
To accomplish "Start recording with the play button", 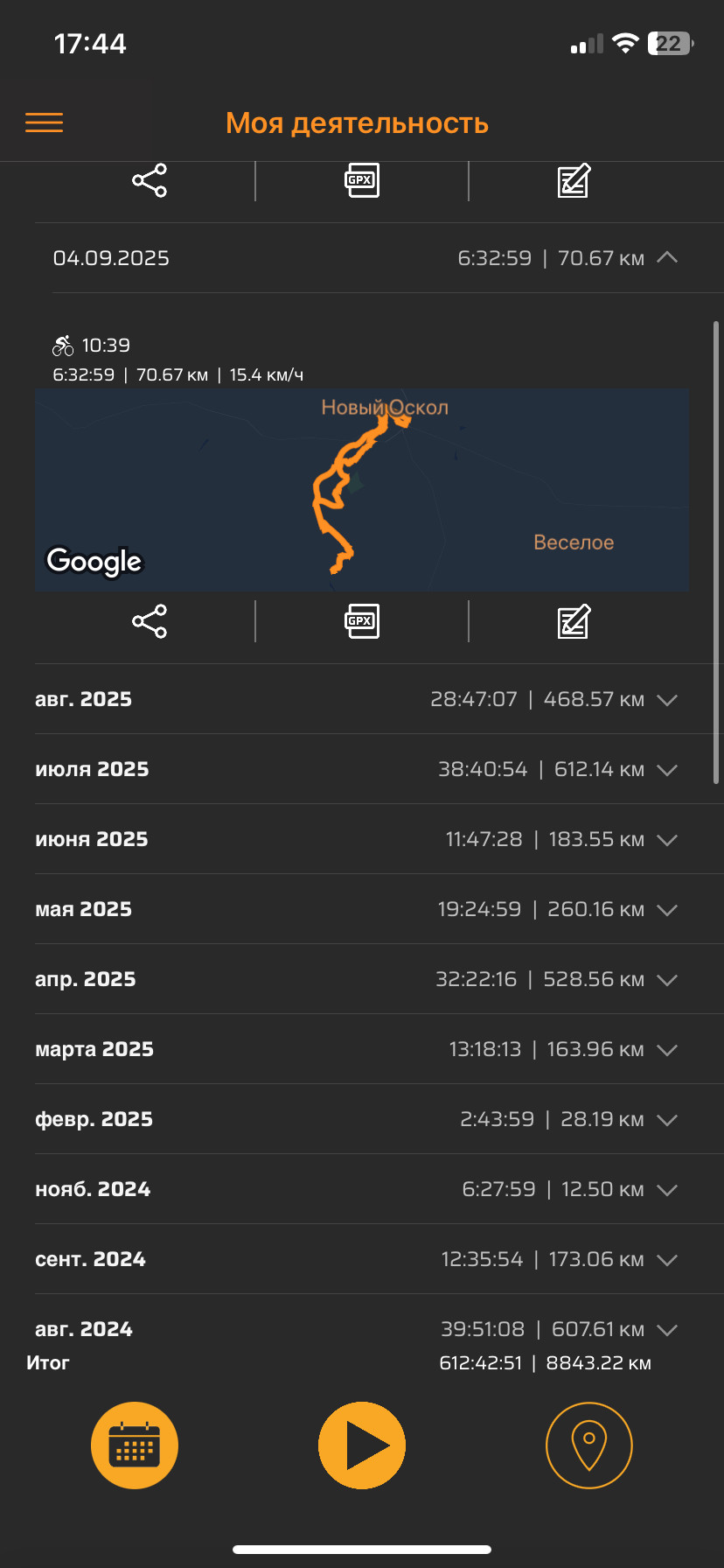I will pos(362,1445).
